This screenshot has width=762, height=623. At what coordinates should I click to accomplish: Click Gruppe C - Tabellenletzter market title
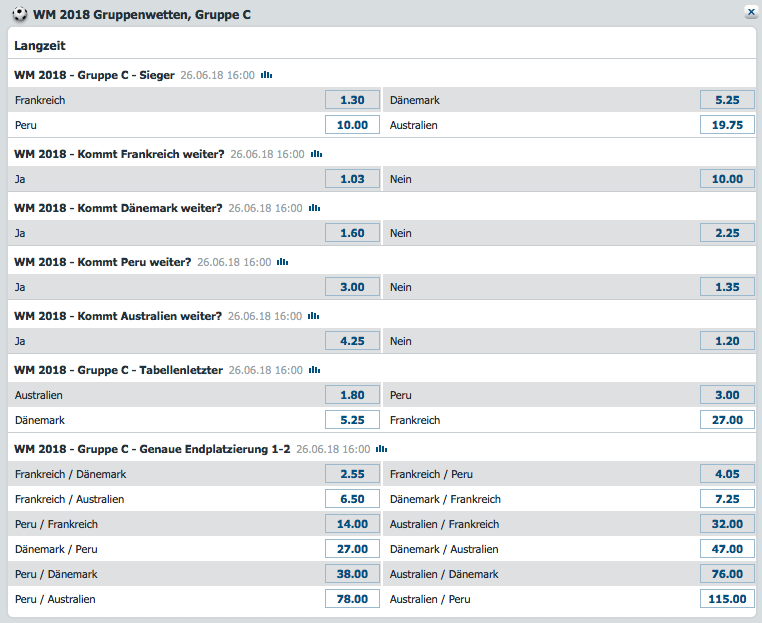119,370
